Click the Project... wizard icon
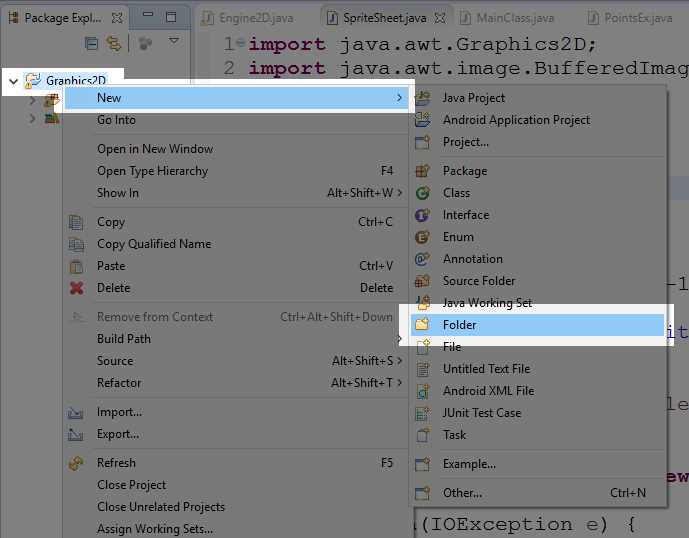The image size is (689, 538). click(423, 142)
